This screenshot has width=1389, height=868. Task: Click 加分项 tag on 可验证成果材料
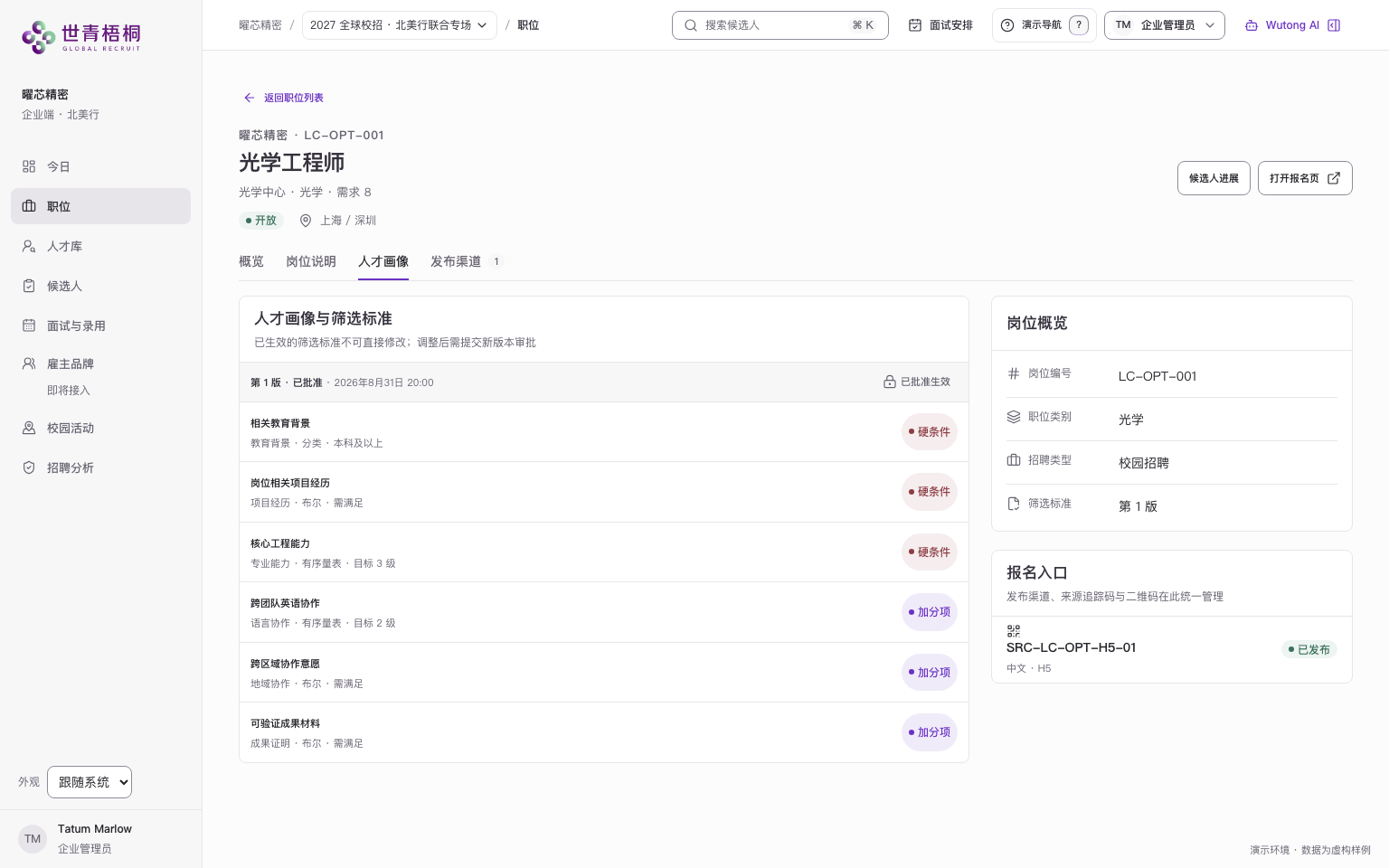coord(930,732)
